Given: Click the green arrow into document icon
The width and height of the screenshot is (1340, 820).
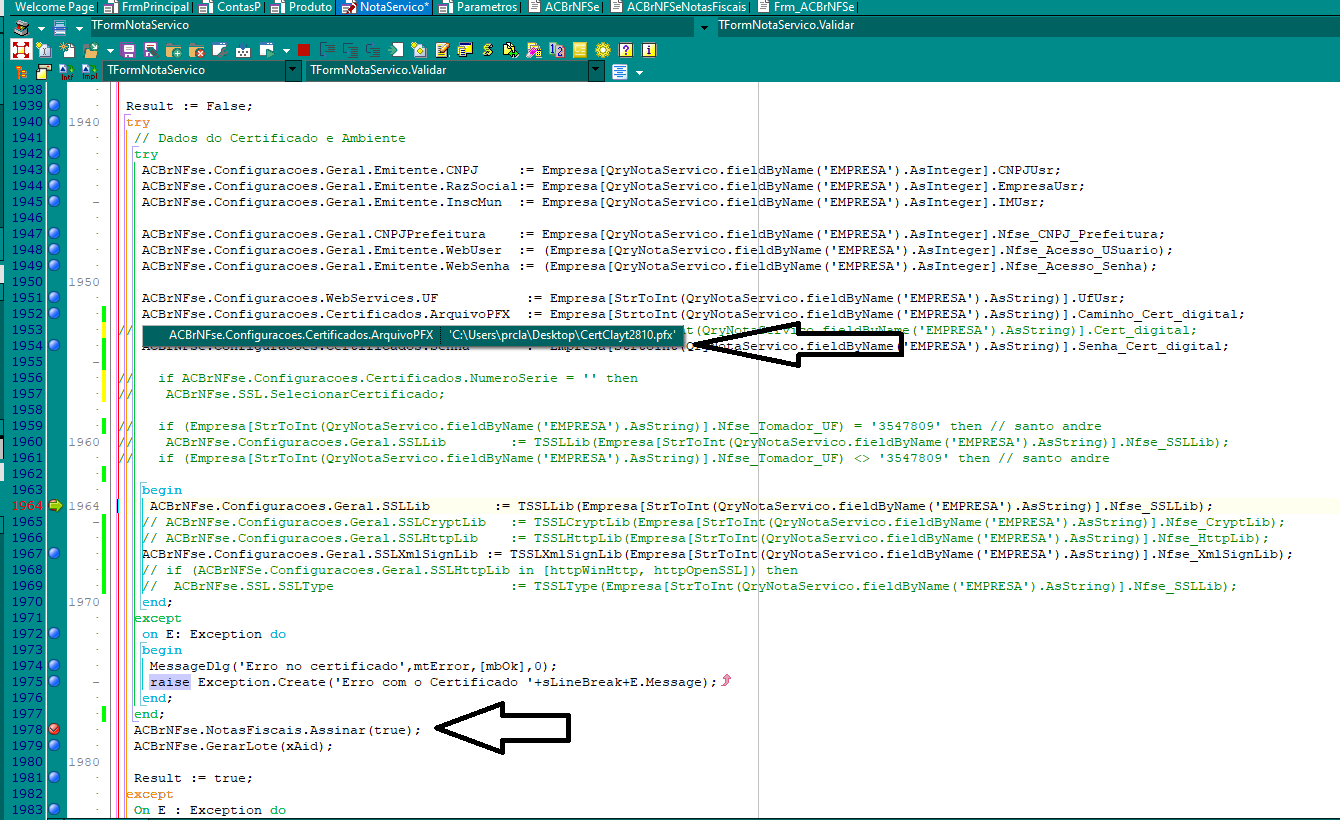Looking at the screenshot, I should pyautogui.click(x=396, y=49).
